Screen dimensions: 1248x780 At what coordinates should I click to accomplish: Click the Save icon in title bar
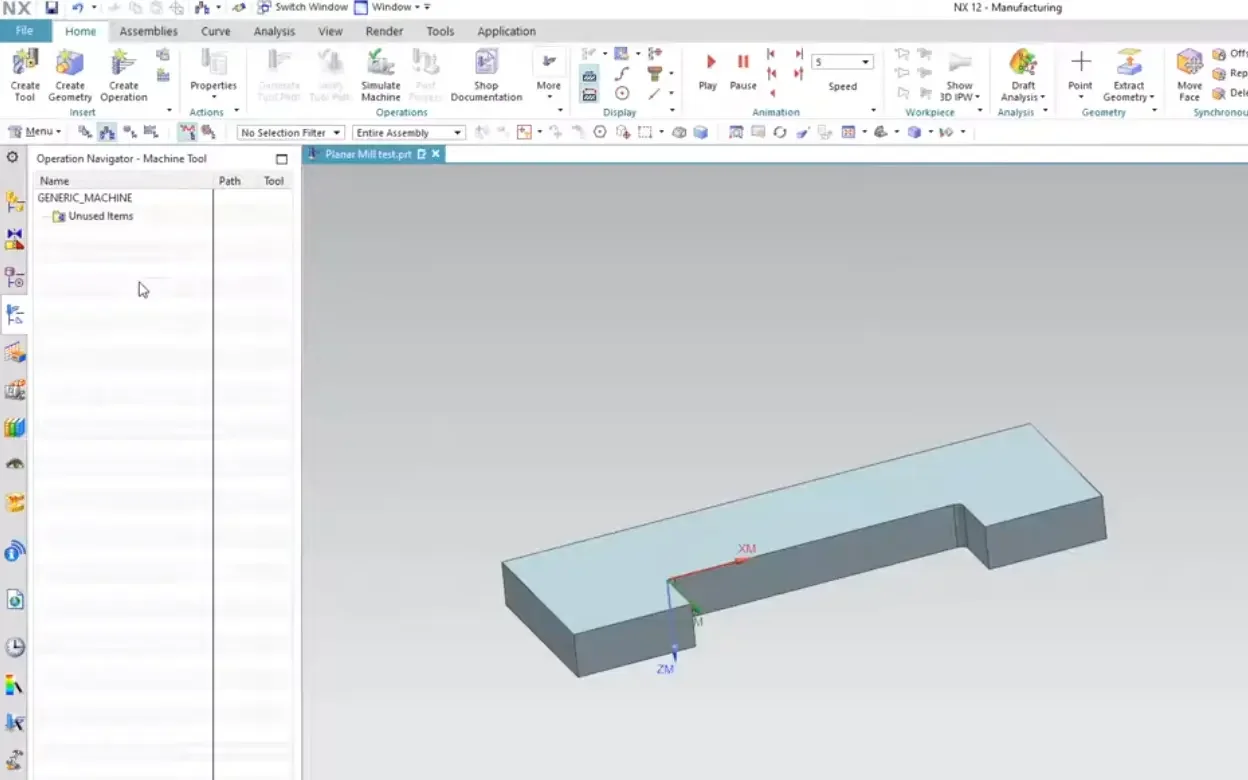51,7
